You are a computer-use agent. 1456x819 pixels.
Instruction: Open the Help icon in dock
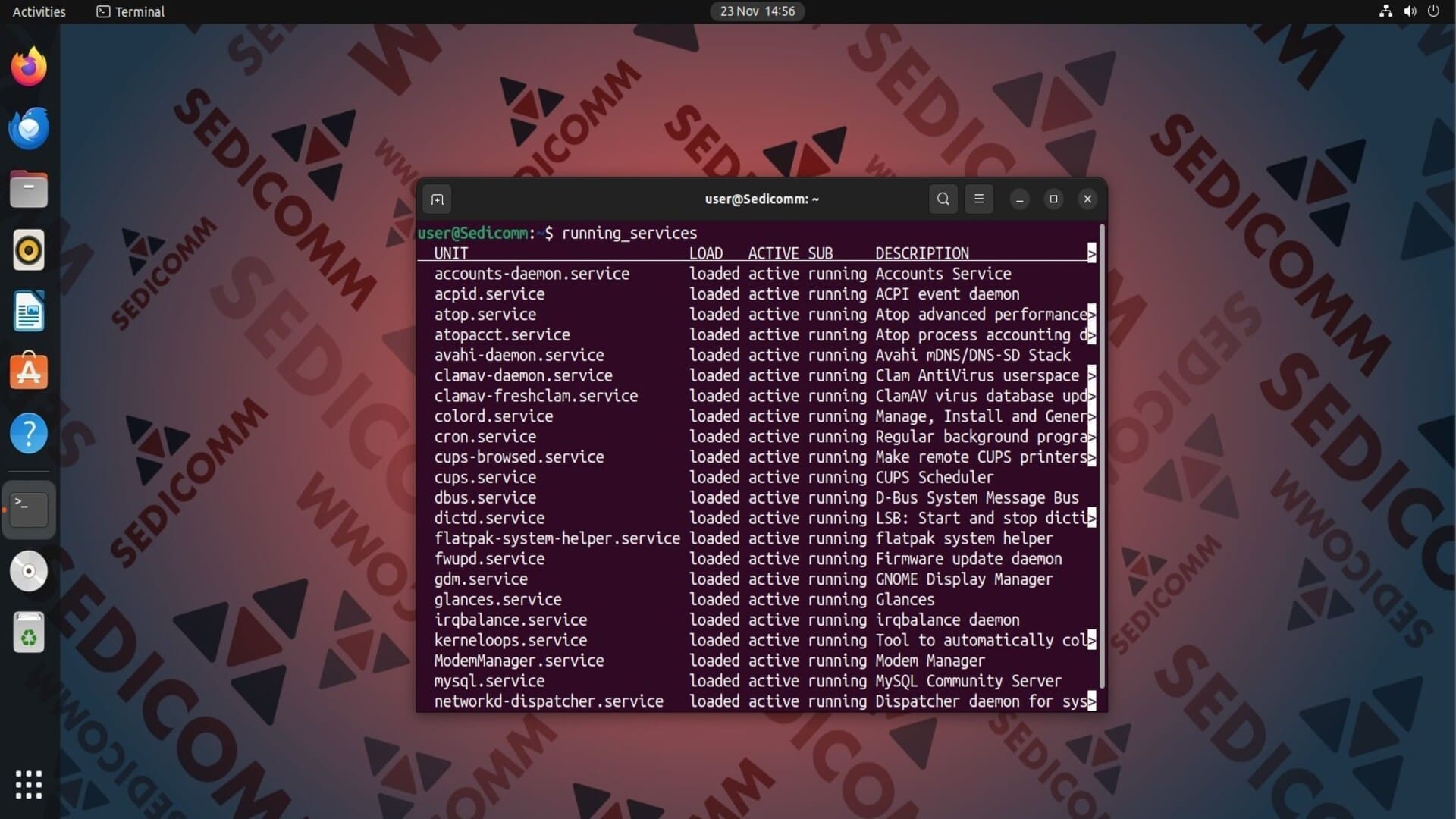point(29,433)
